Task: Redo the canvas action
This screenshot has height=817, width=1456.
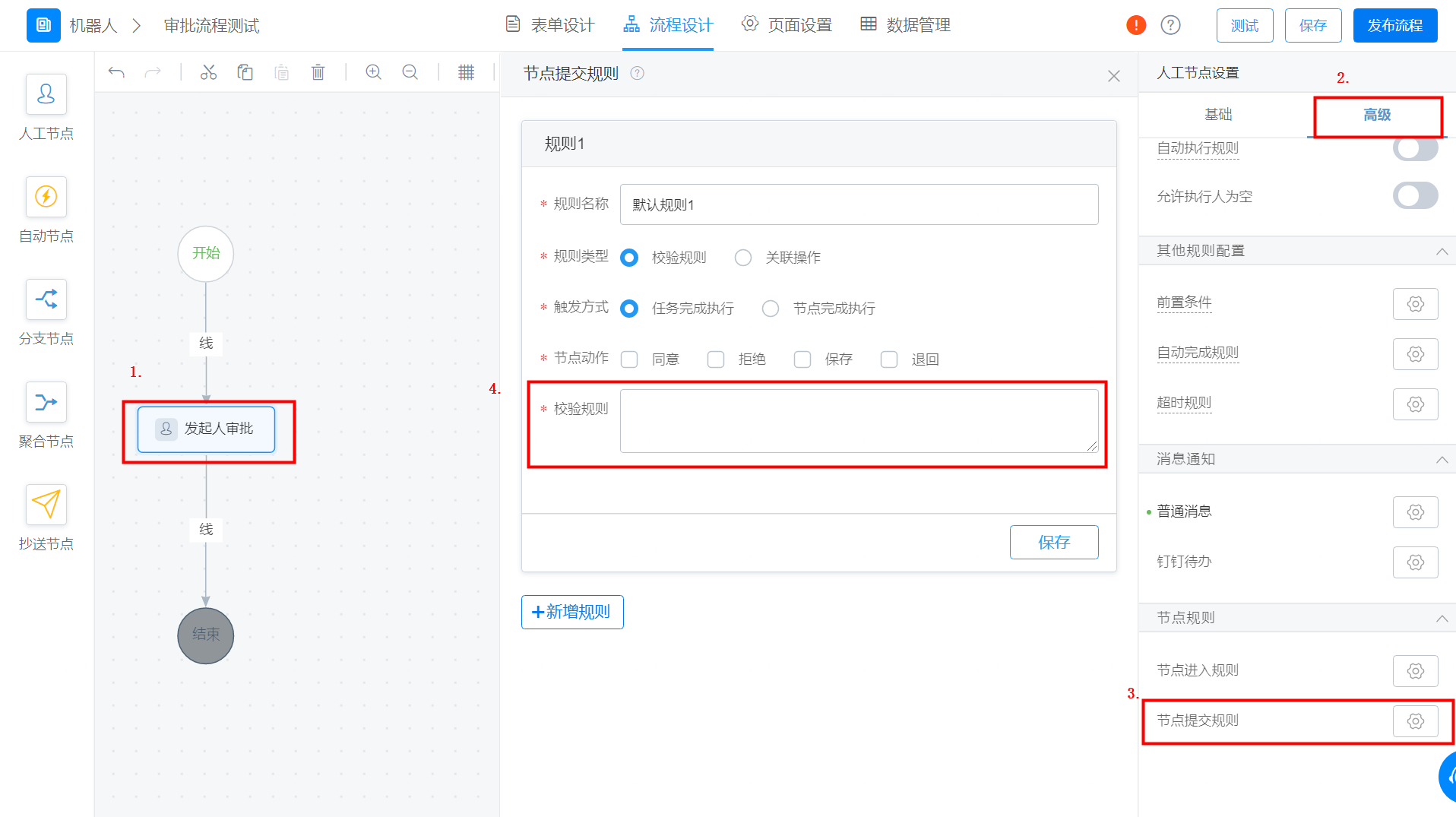Action: point(153,72)
